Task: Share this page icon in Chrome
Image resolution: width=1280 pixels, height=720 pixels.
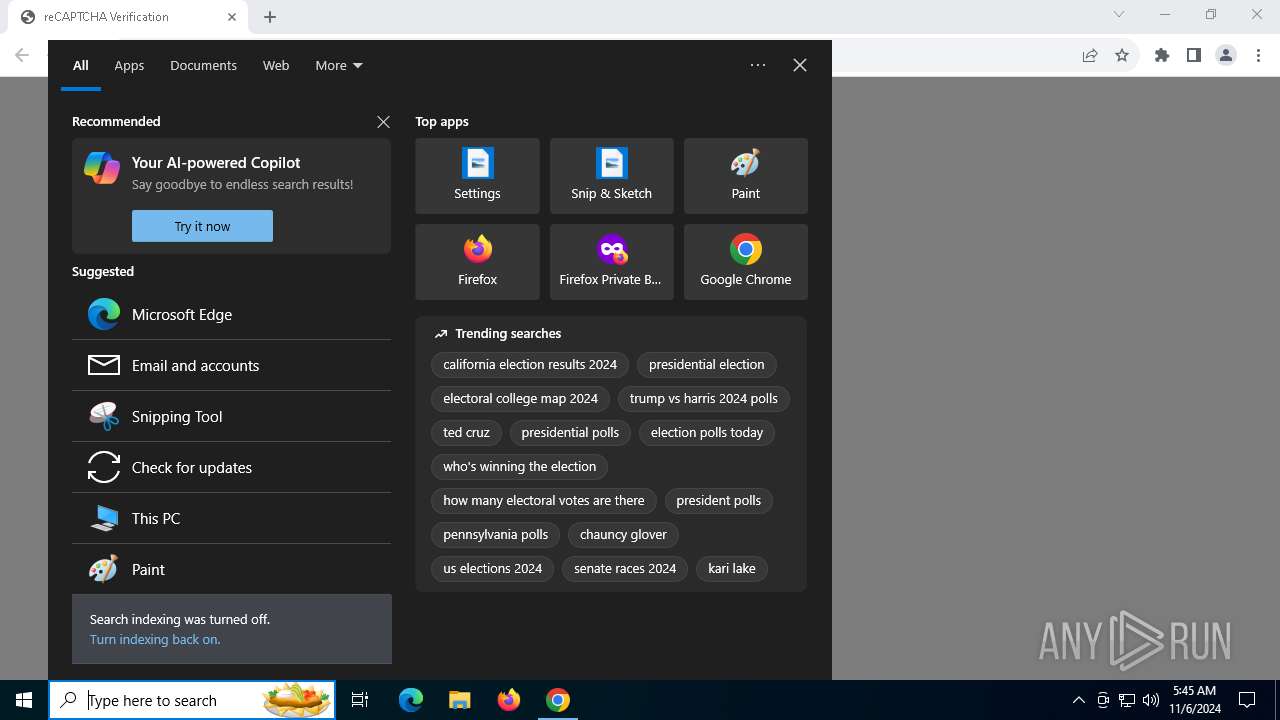Action: click(1090, 55)
